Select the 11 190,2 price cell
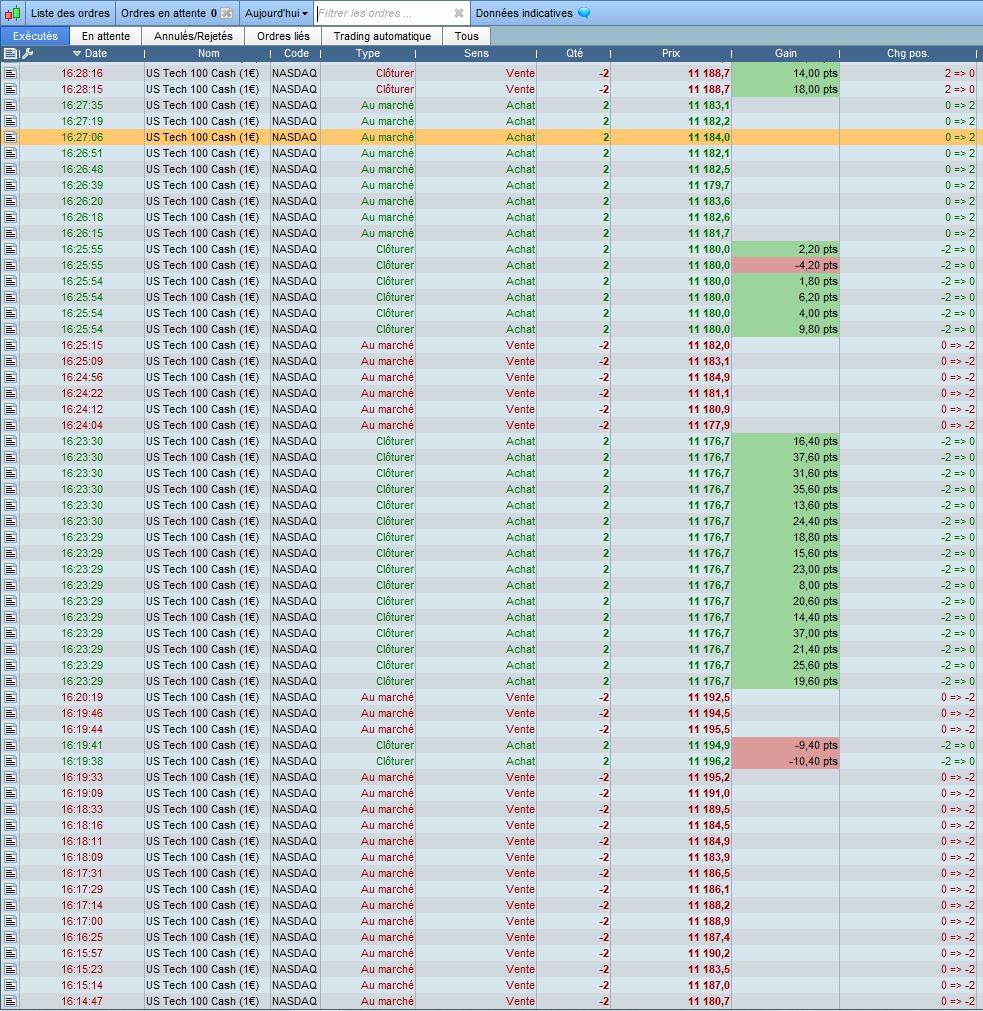 click(671, 953)
